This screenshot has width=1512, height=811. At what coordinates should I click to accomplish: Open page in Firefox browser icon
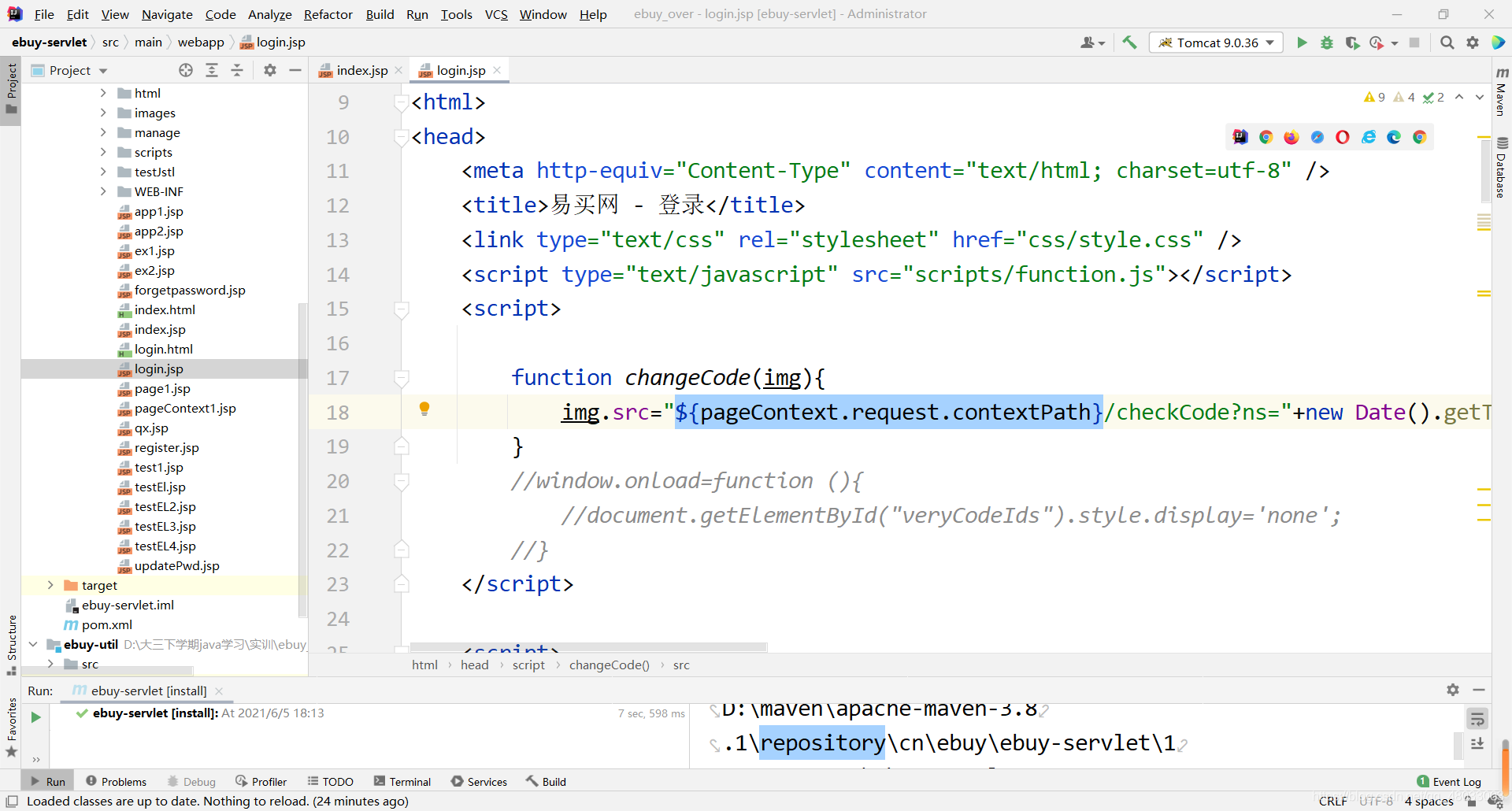click(1291, 137)
